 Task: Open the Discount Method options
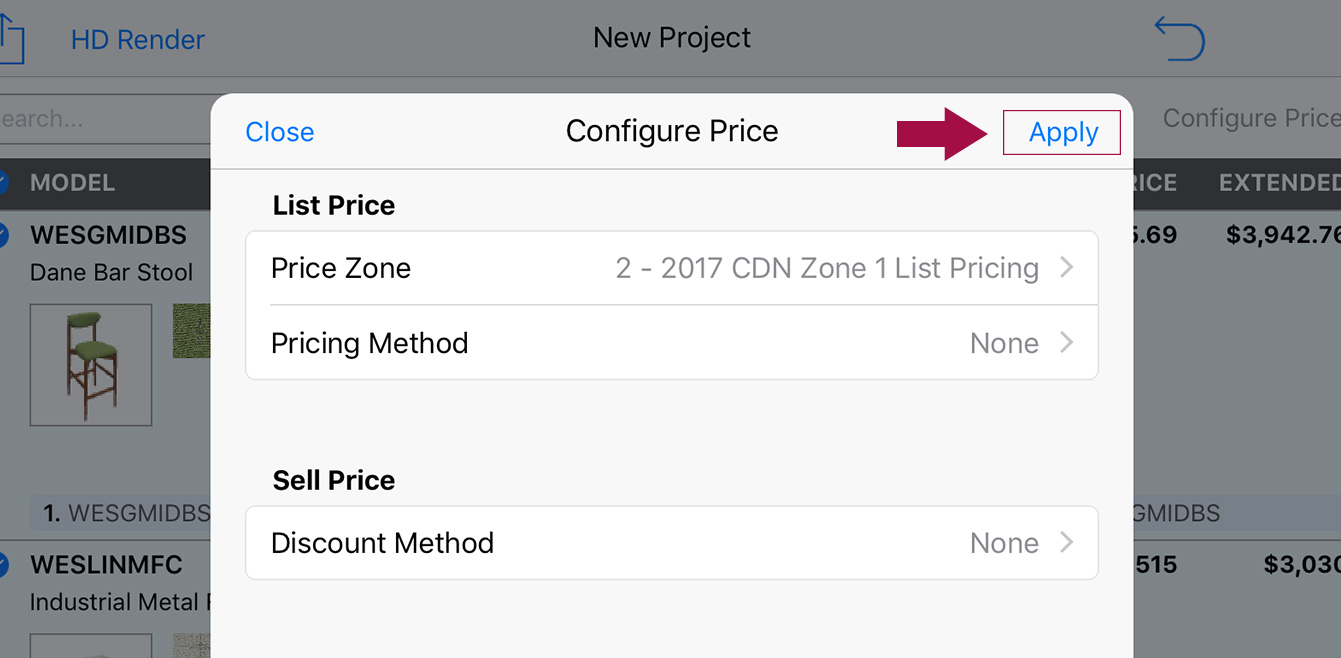(672, 543)
